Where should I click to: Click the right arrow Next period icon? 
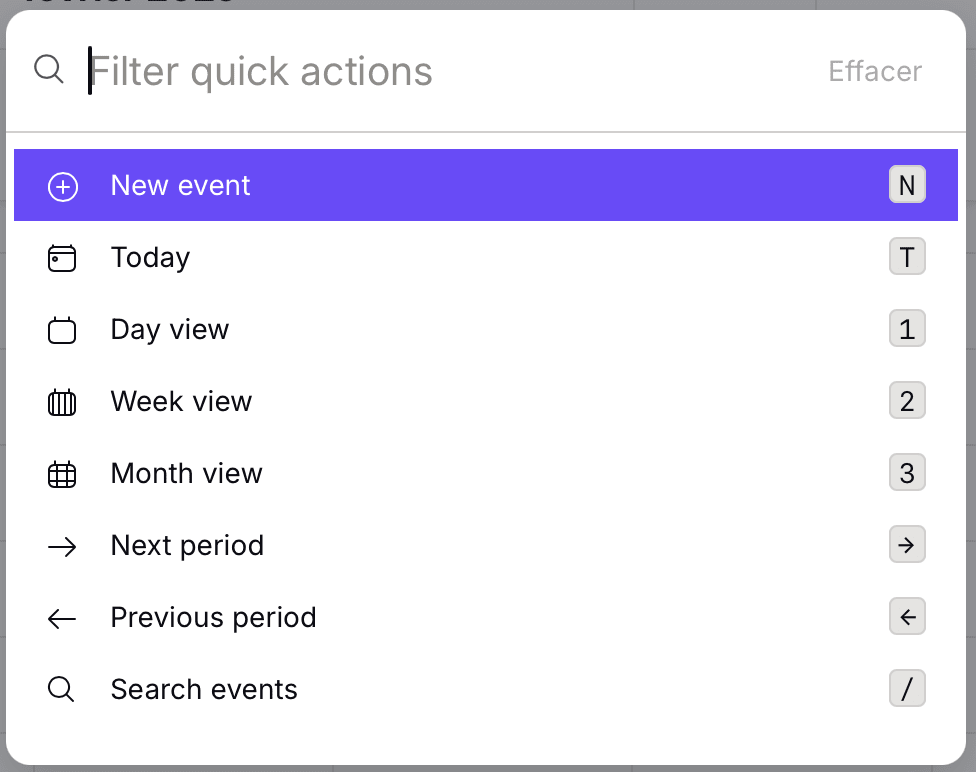(62, 547)
